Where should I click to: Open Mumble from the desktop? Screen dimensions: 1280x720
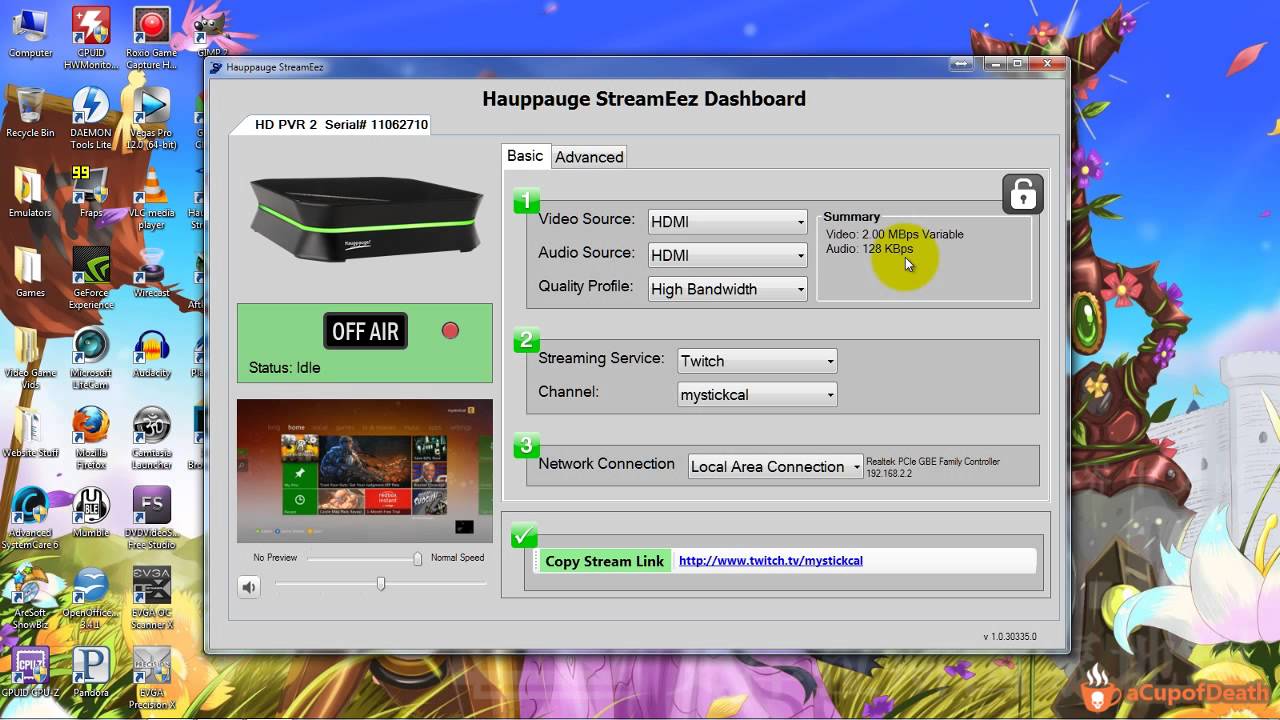pyautogui.click(x=91, y=513)
